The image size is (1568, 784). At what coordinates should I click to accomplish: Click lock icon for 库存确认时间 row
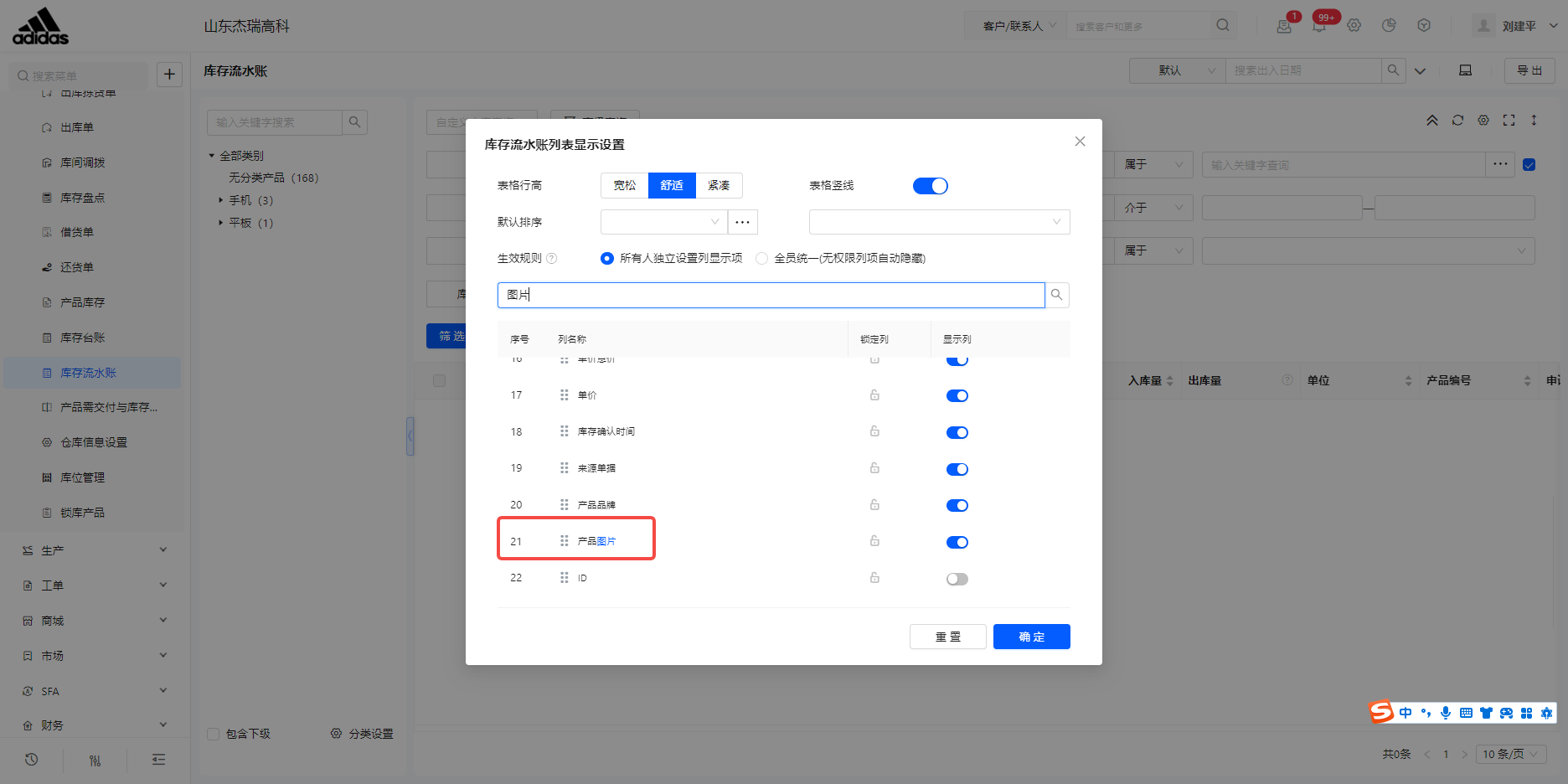[874, 431]
